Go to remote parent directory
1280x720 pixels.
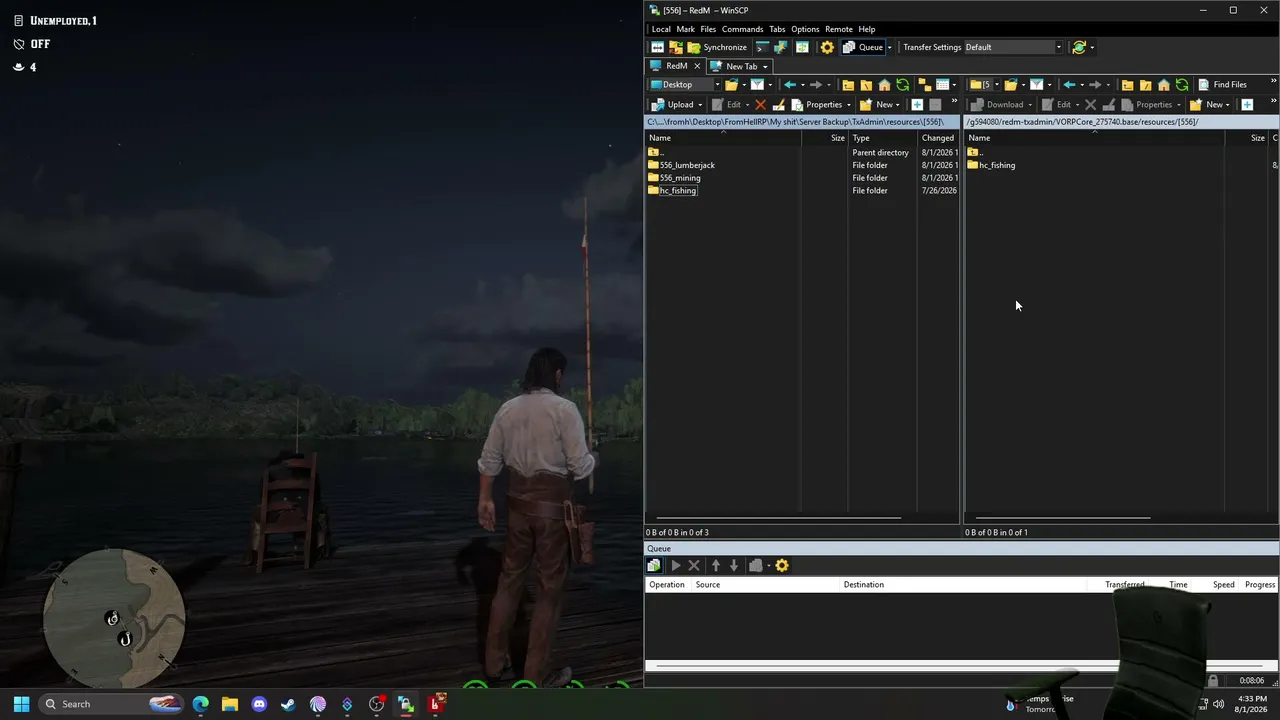[x=1127, y=85]
